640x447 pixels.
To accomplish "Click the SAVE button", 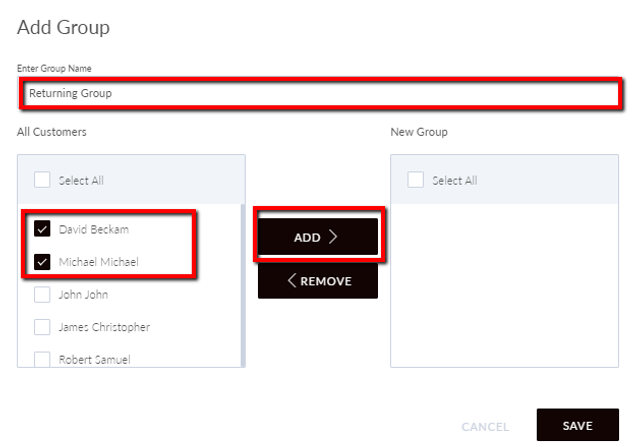I will pos(578,425).
